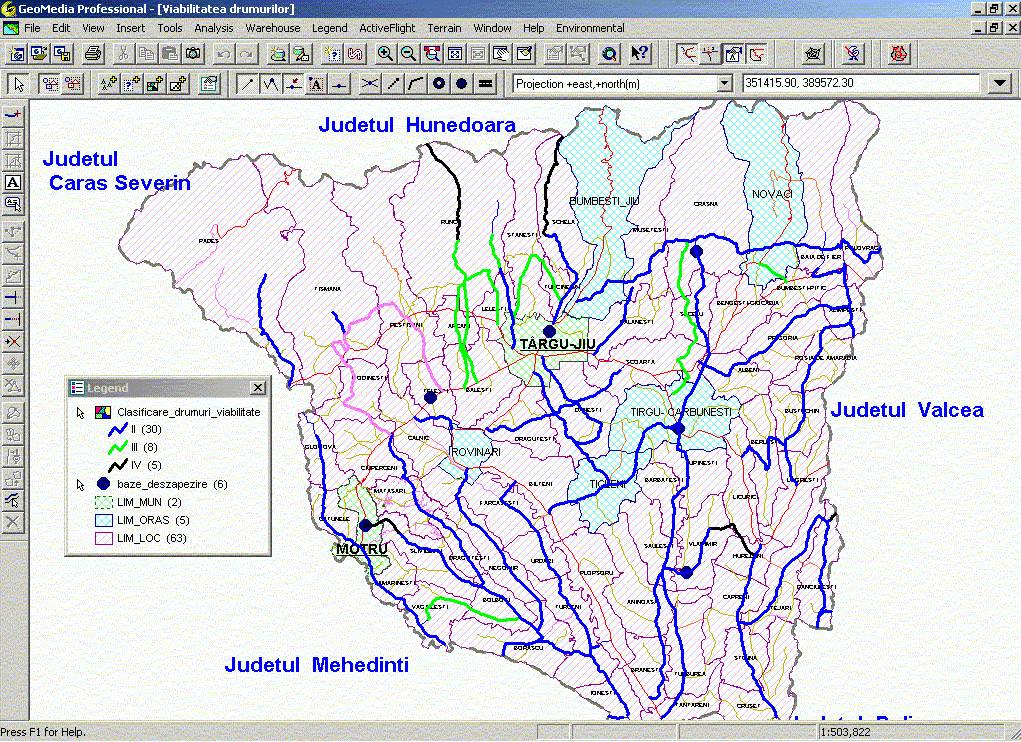Click the Save floppy disk toolbar icon
Viewport: 1021px width, 742px height.
point(63,53)
